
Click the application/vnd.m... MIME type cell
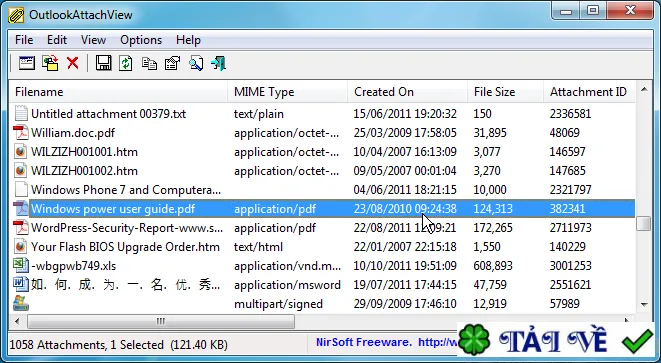(x=287, y=266)
